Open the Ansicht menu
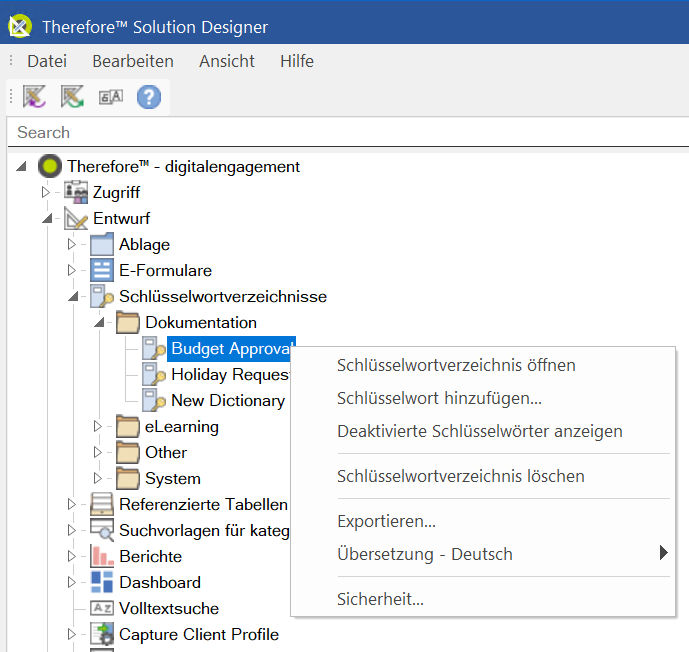This screenshot has width=689, height=652. (227, 61)
